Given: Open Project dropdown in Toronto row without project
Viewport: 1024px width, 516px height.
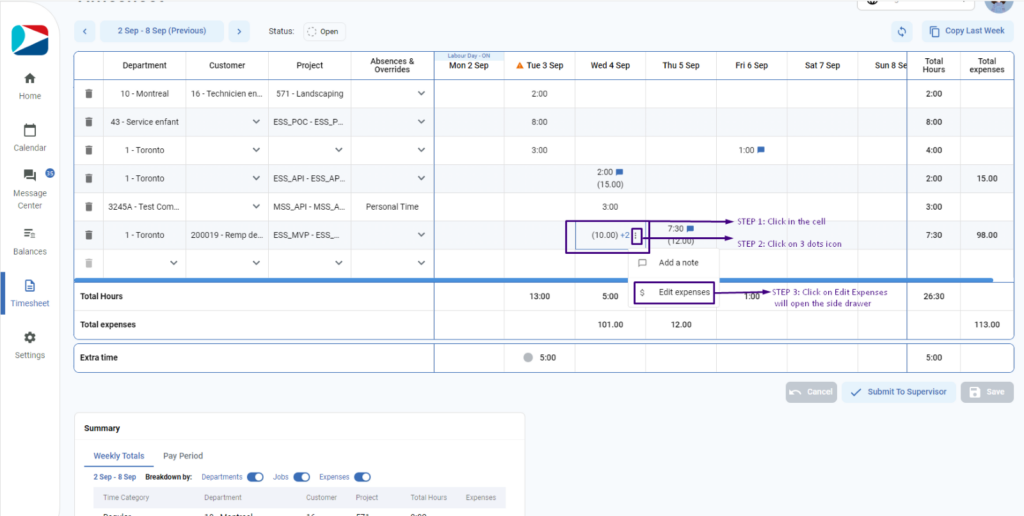Looking at the screenshot, I should (338, 150).
